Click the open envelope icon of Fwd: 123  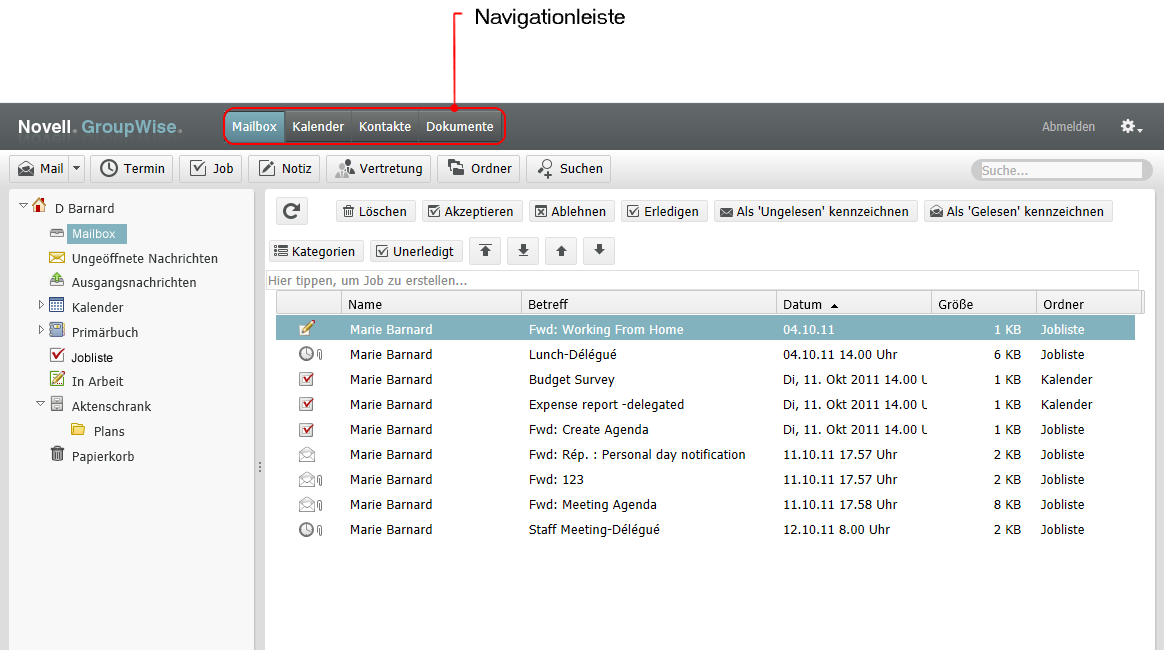(x=307, y=479)
